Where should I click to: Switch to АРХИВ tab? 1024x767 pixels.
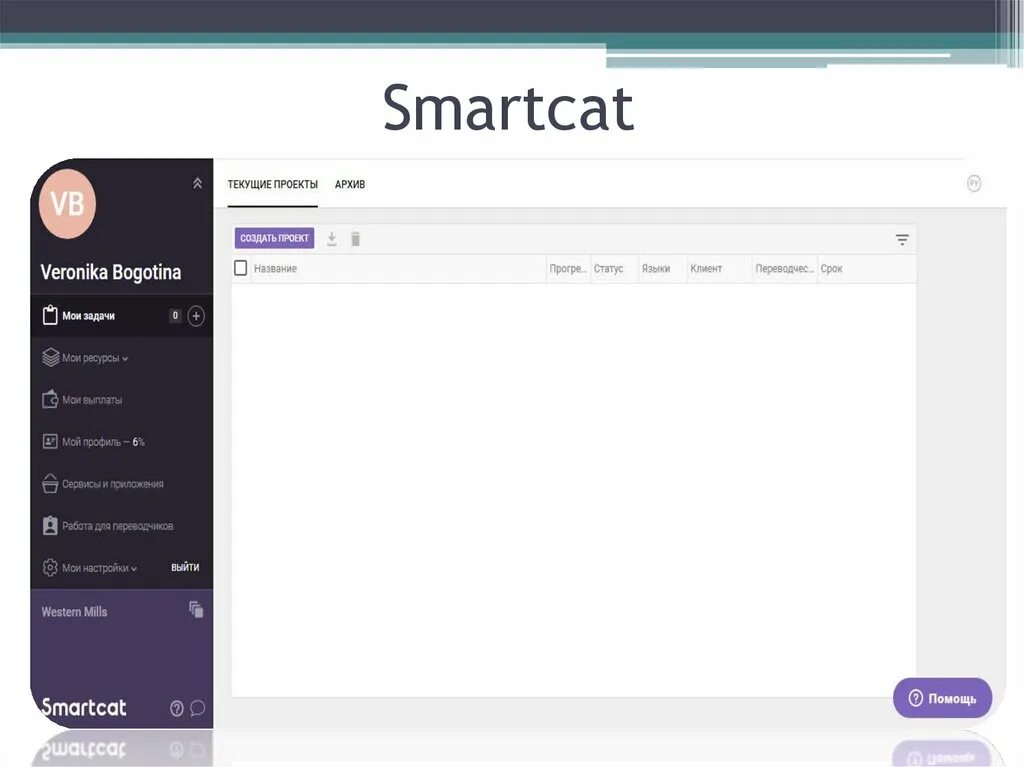tap(350, 184)
